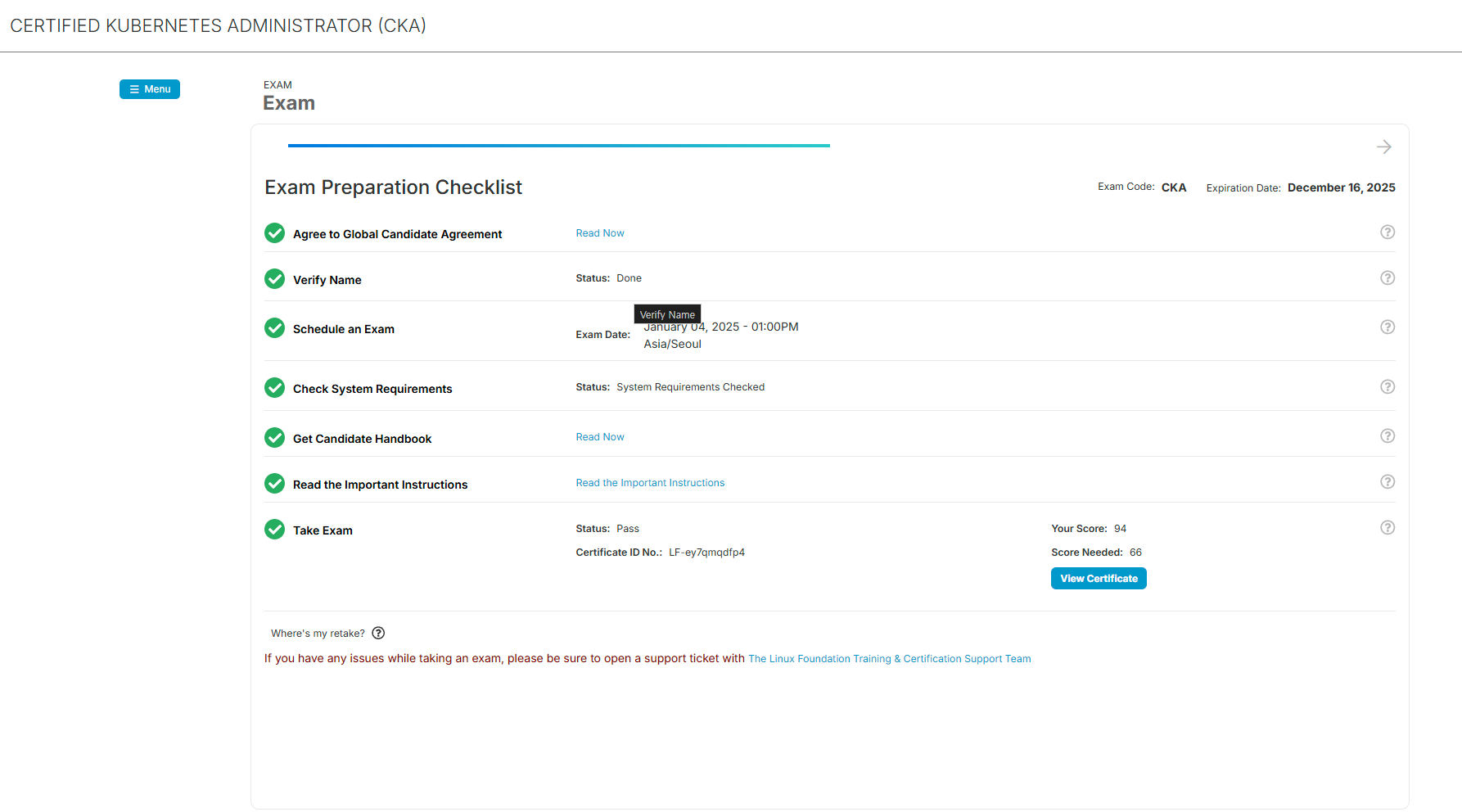Click help icon for Check System Requirements
1462x812 pixels.
pyautogui.click(x=1388, y=386)
